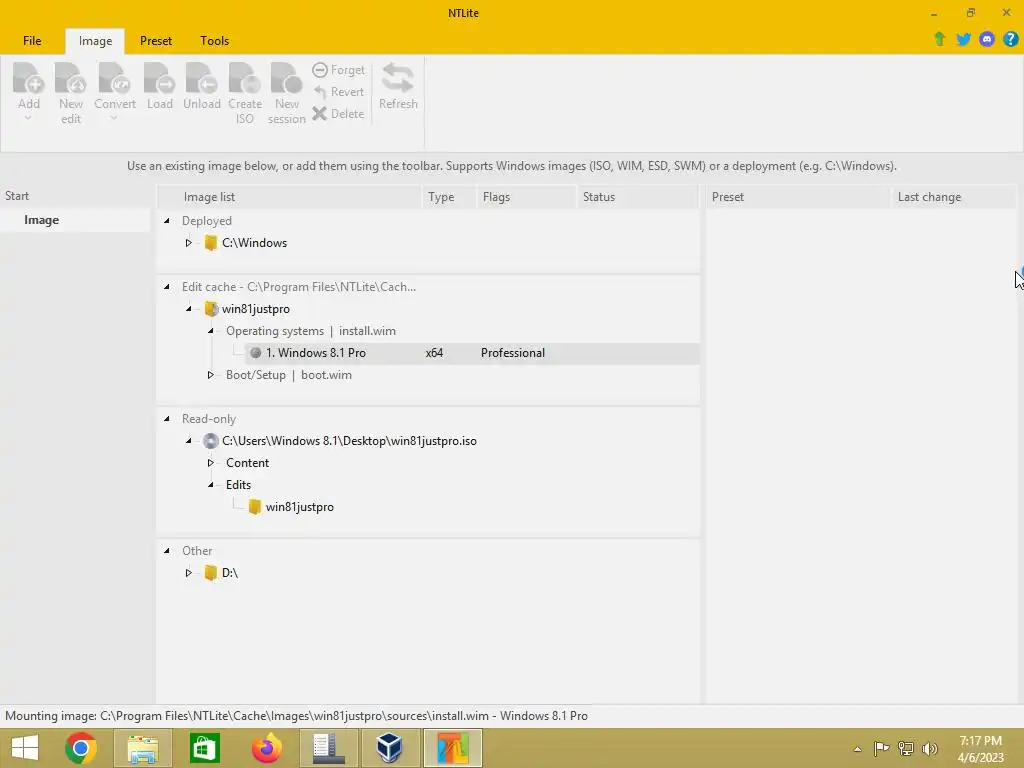This screenshot has height=768, width=1024.
Task: Click the Status column header
Action: pyautogui.click(x=638, y=197)
